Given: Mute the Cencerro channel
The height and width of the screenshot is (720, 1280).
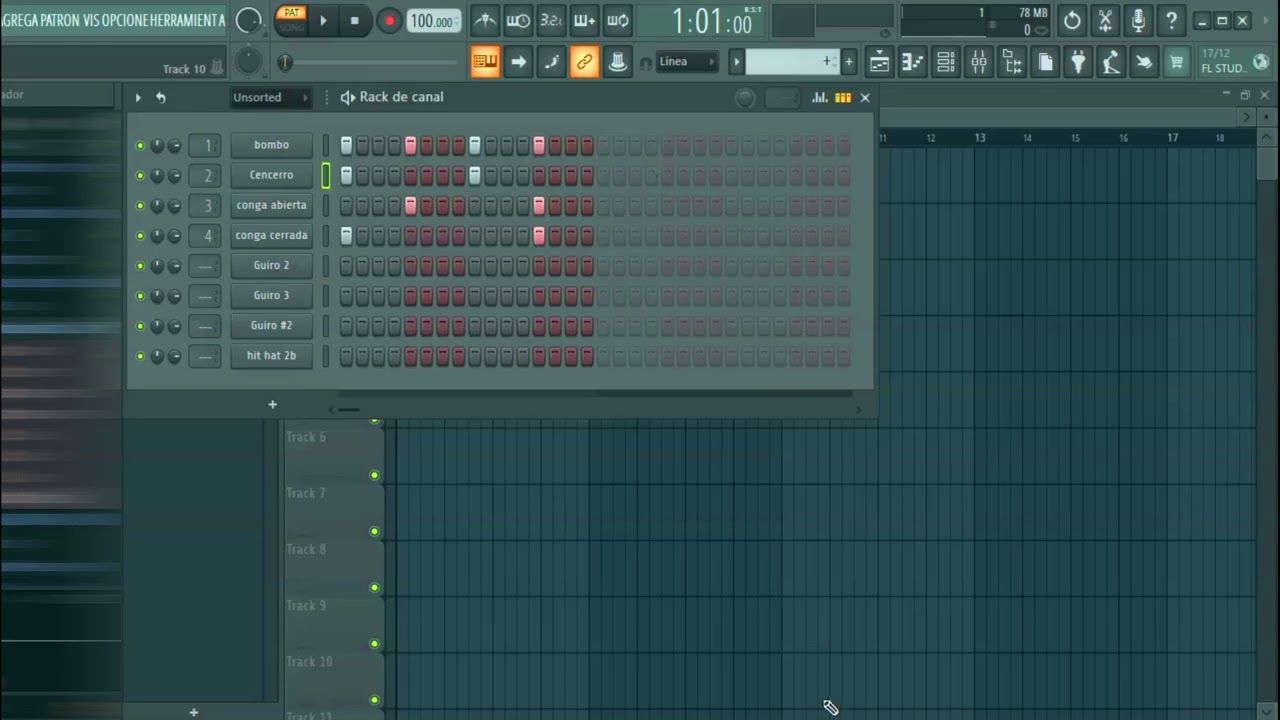Looking at the screenshot, I should point(140,176).
